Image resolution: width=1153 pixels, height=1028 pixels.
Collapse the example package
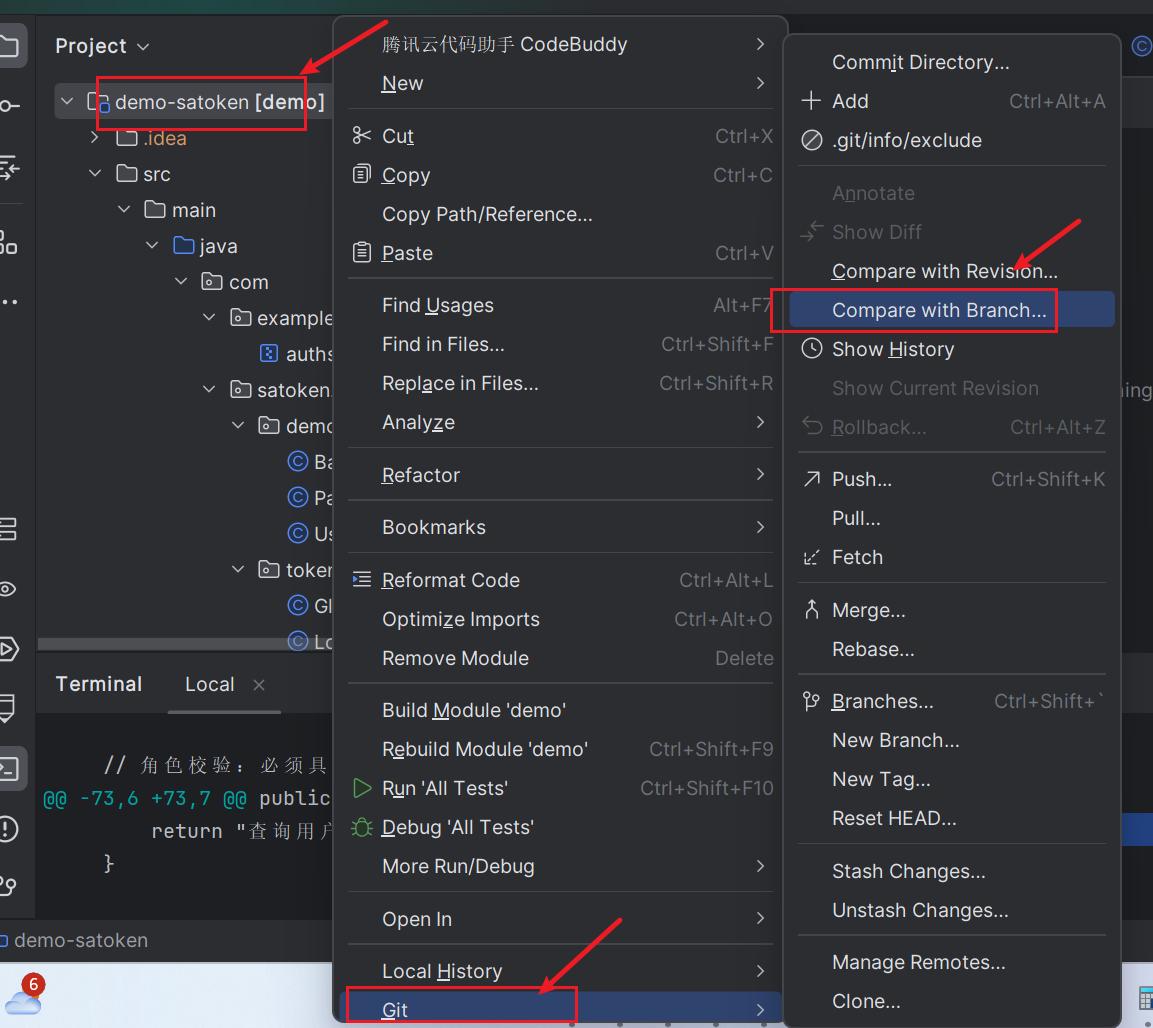pyautogui.click(x=209, y=317)
